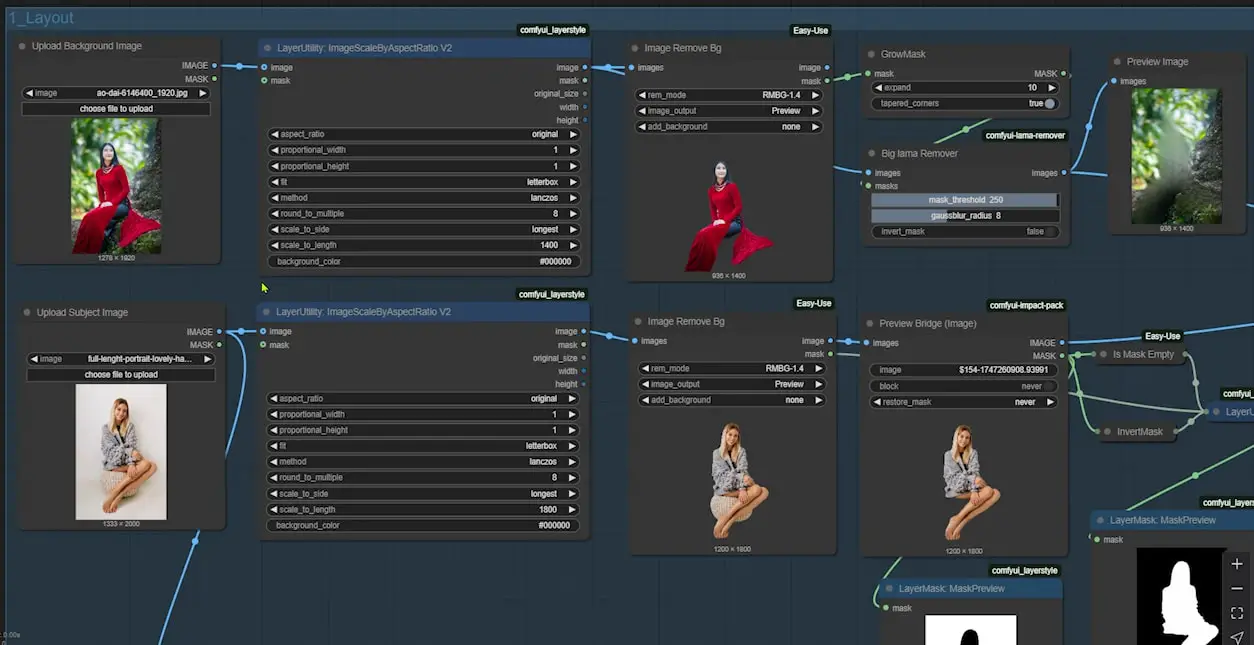The height and width of the screenshot is (645, 1254).
Task: Click the blurred forest thumbnail in Preview Image
Action: [1176, 157]
